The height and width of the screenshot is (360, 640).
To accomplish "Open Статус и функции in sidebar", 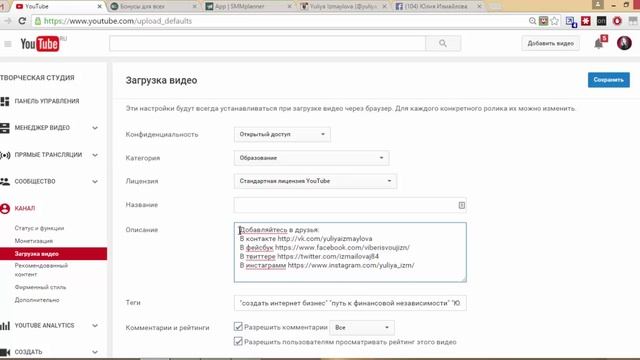I will [x=39, y=228].
